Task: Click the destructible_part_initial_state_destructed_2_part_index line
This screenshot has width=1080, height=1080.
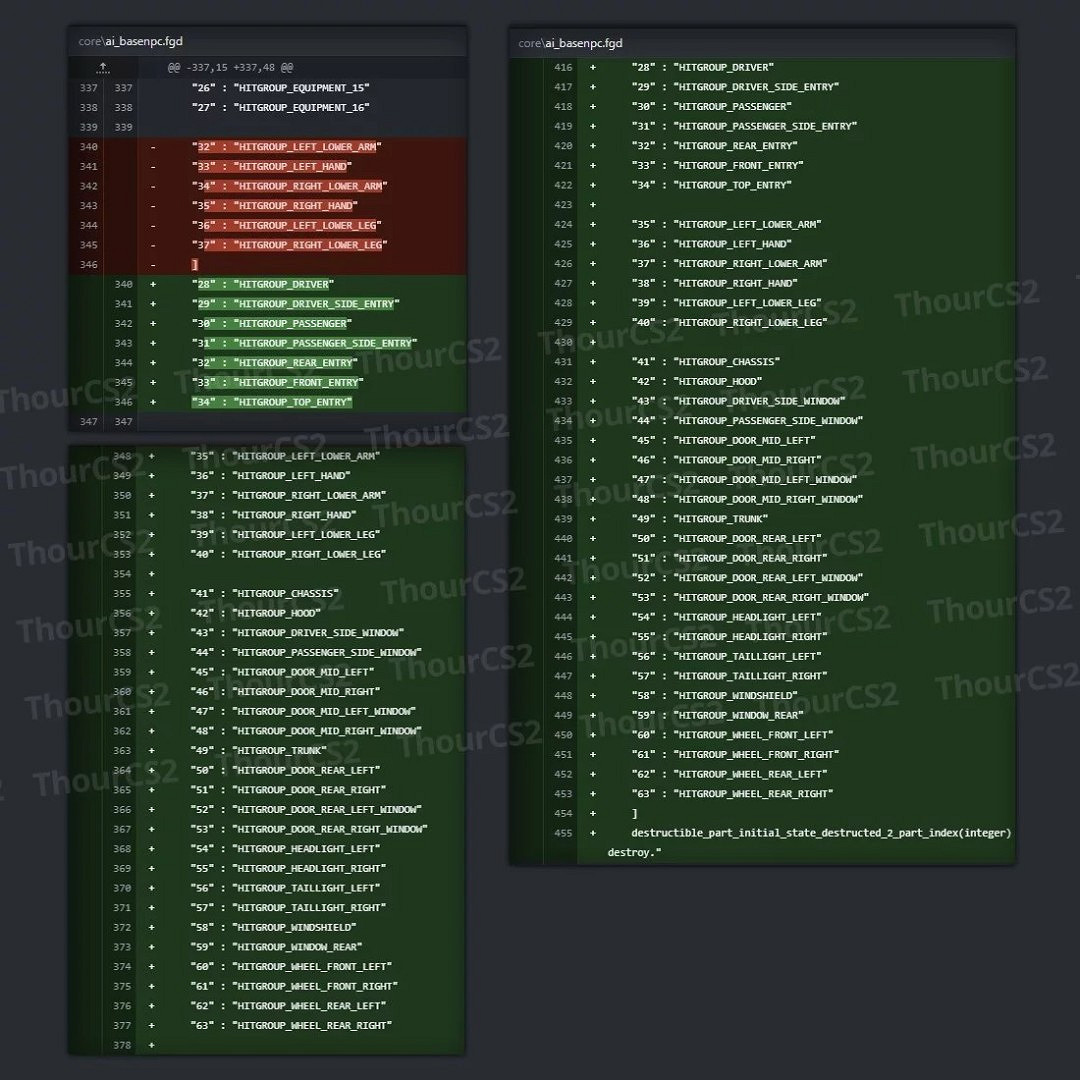Action: (x=820, y=833)
